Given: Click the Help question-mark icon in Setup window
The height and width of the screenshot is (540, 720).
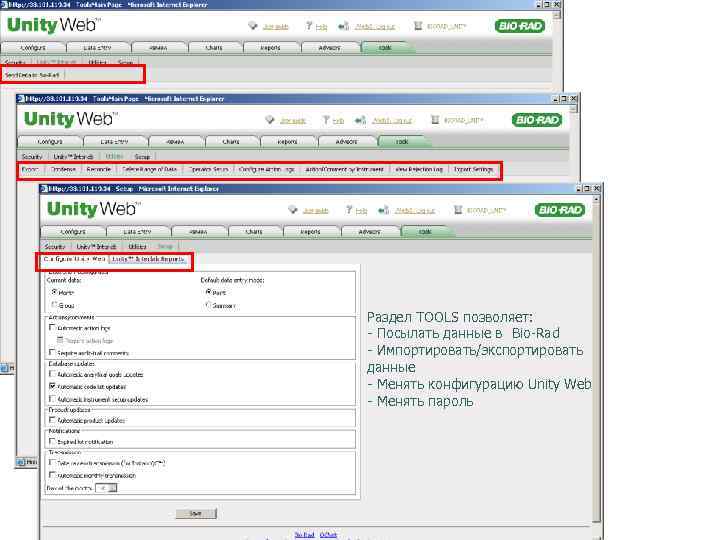Looking at the screenshot, I should [349, 210].
